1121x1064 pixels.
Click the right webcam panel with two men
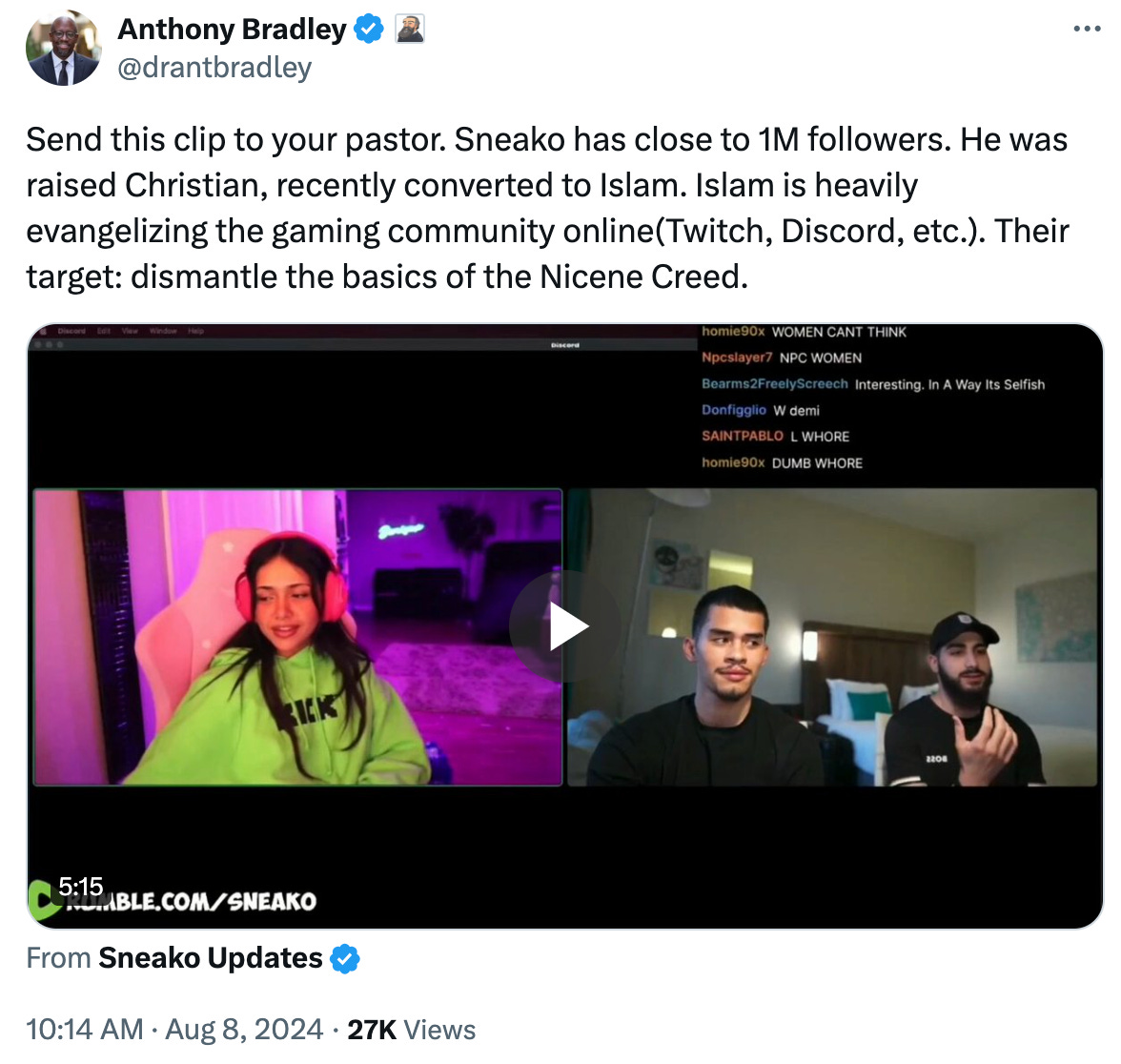coord(832,637)
